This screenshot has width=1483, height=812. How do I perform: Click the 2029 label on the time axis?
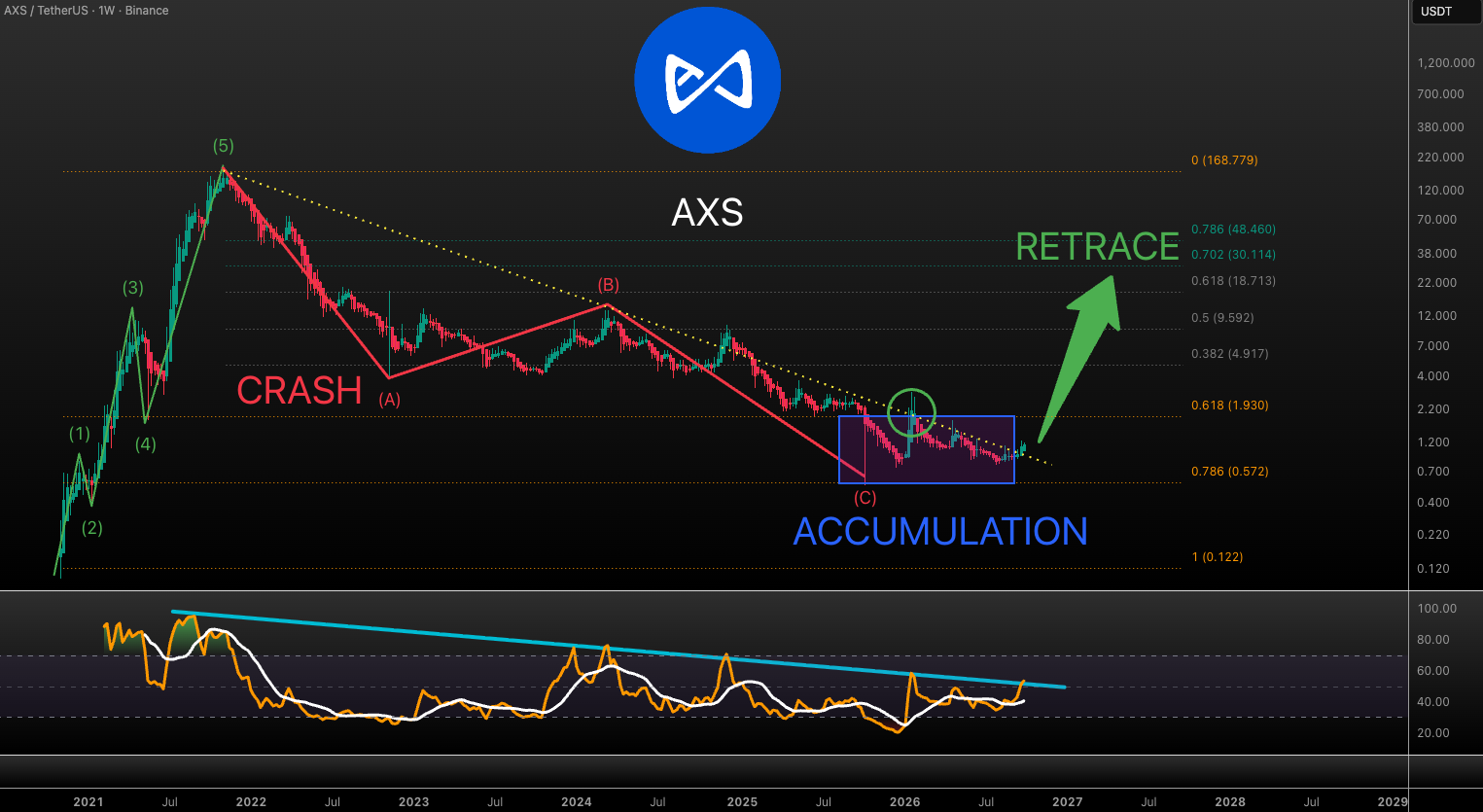(x=1393, y=802)
